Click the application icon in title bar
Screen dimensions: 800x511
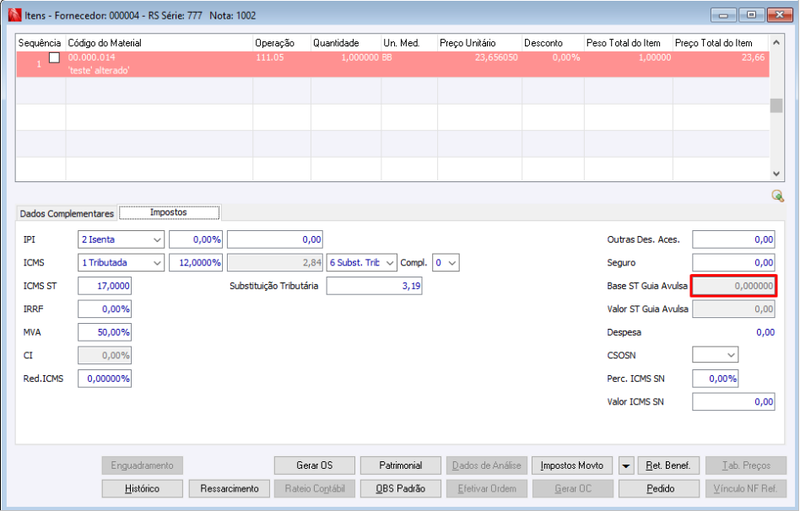pyautogui.click(x=15, y=15)
